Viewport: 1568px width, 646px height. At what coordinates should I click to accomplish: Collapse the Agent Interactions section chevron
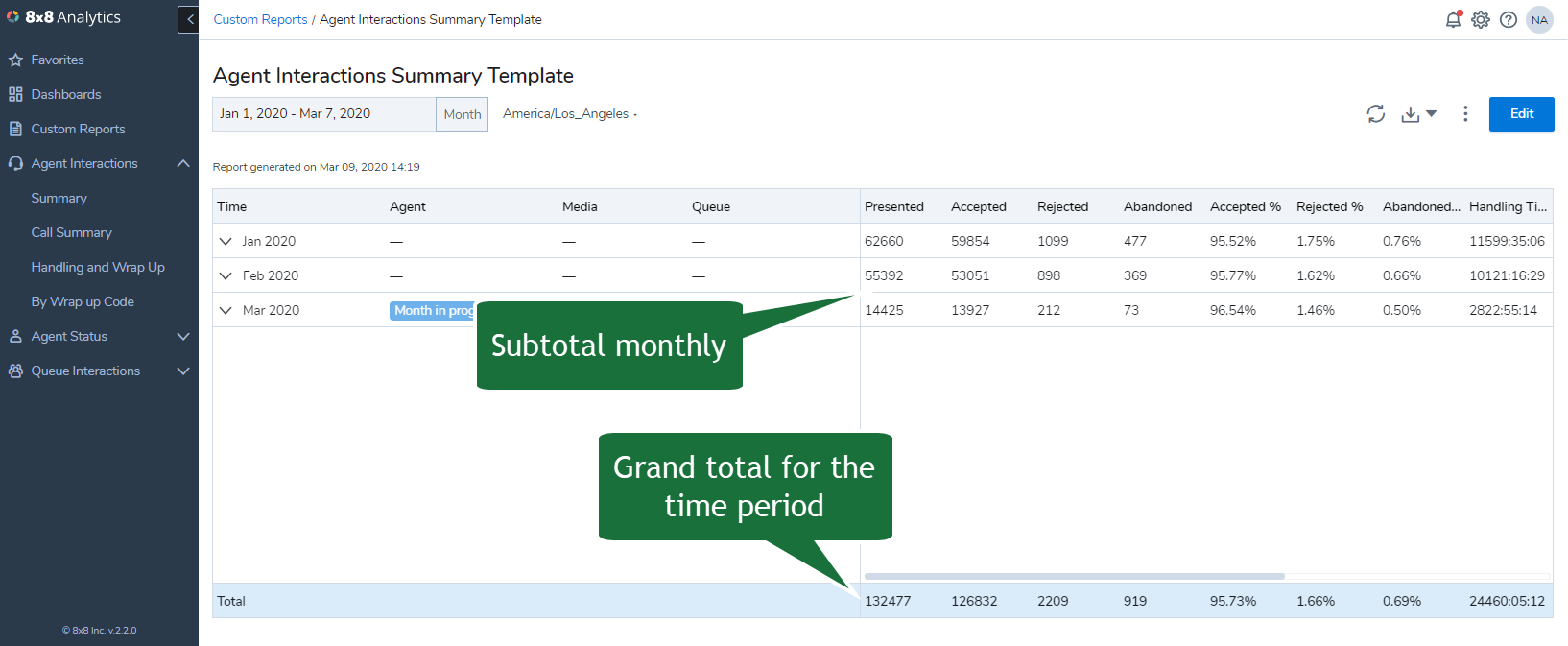(183, 163)
